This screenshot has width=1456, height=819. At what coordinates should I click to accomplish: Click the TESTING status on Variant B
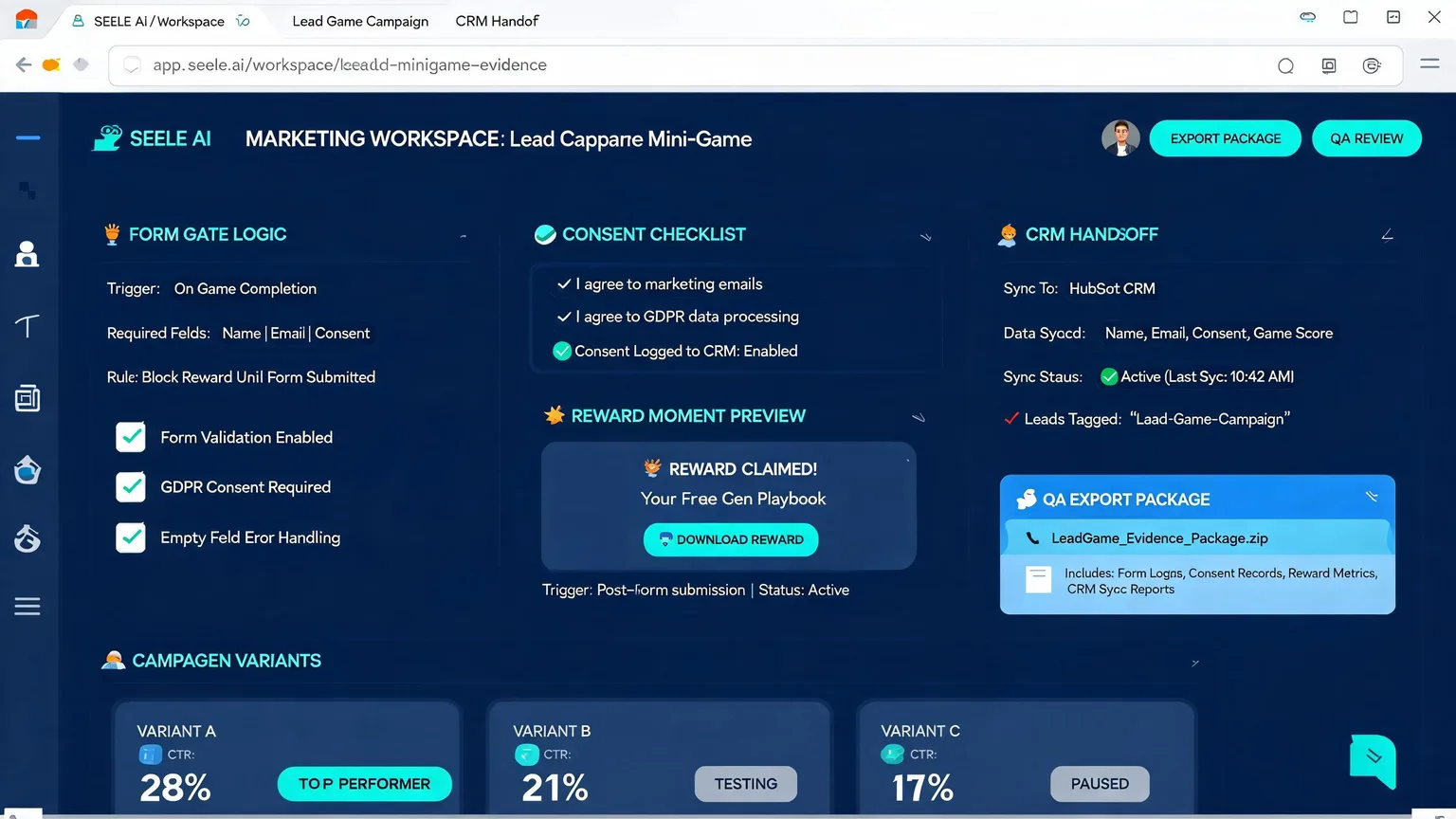tap(746, 784)
